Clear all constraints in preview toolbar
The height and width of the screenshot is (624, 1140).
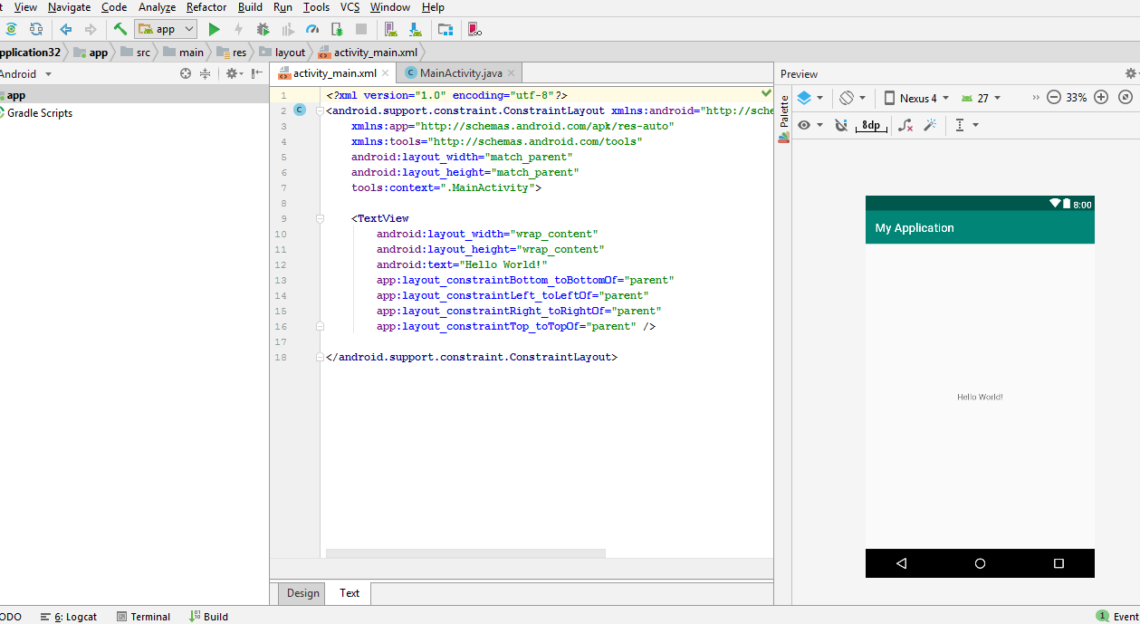(906, 125)
